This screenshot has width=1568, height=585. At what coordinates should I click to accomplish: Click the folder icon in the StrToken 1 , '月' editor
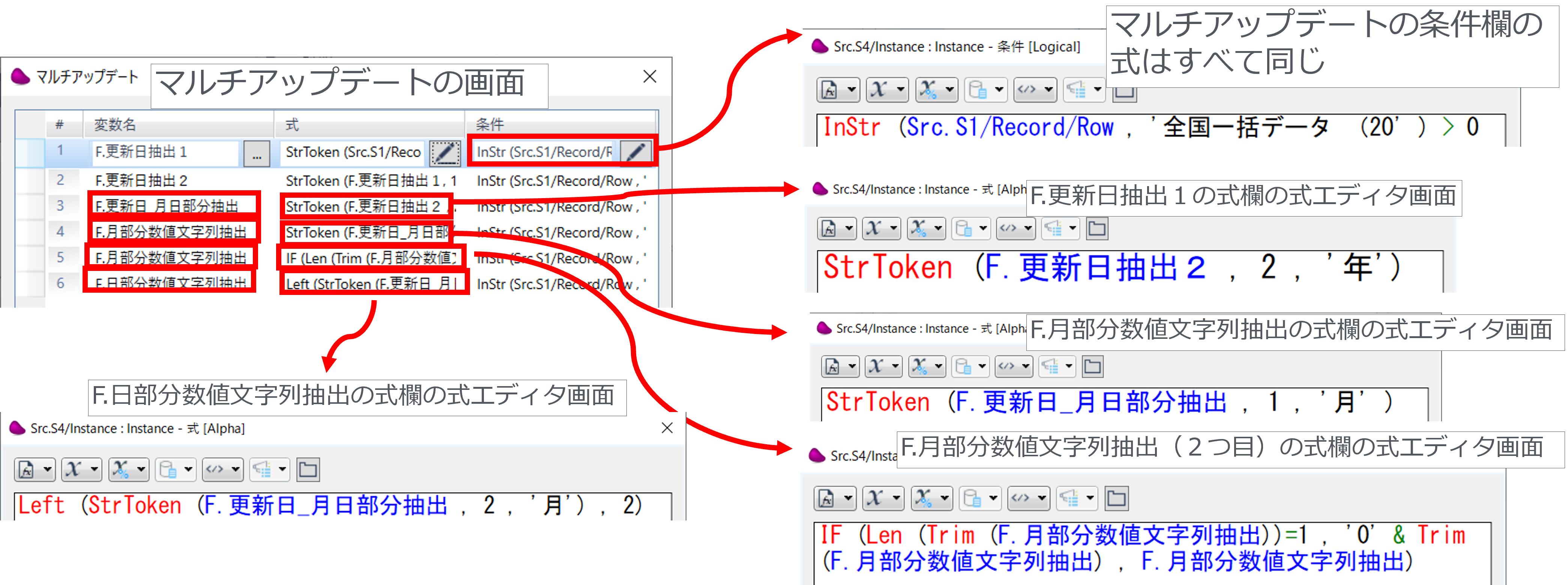click(x=1093, y=367)
